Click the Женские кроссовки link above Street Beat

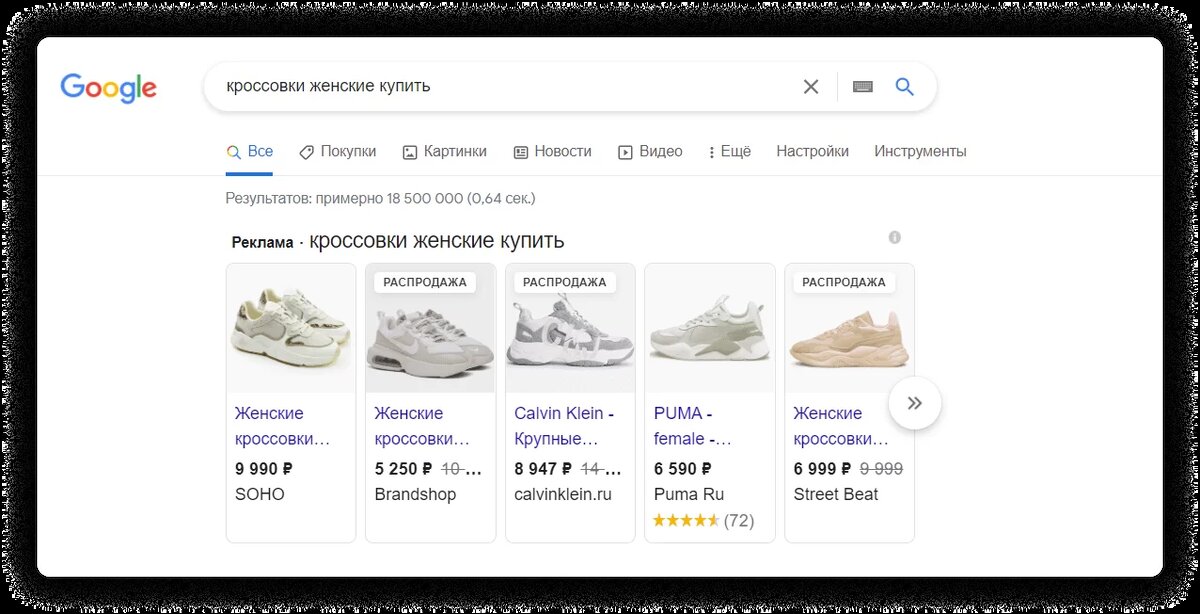(841, 426)
